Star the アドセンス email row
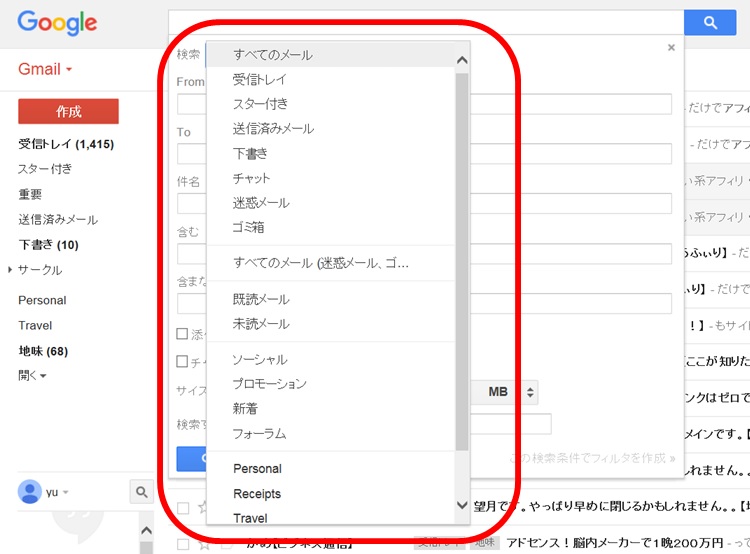The height and width of the screenshot is (554, 750). 204,544
